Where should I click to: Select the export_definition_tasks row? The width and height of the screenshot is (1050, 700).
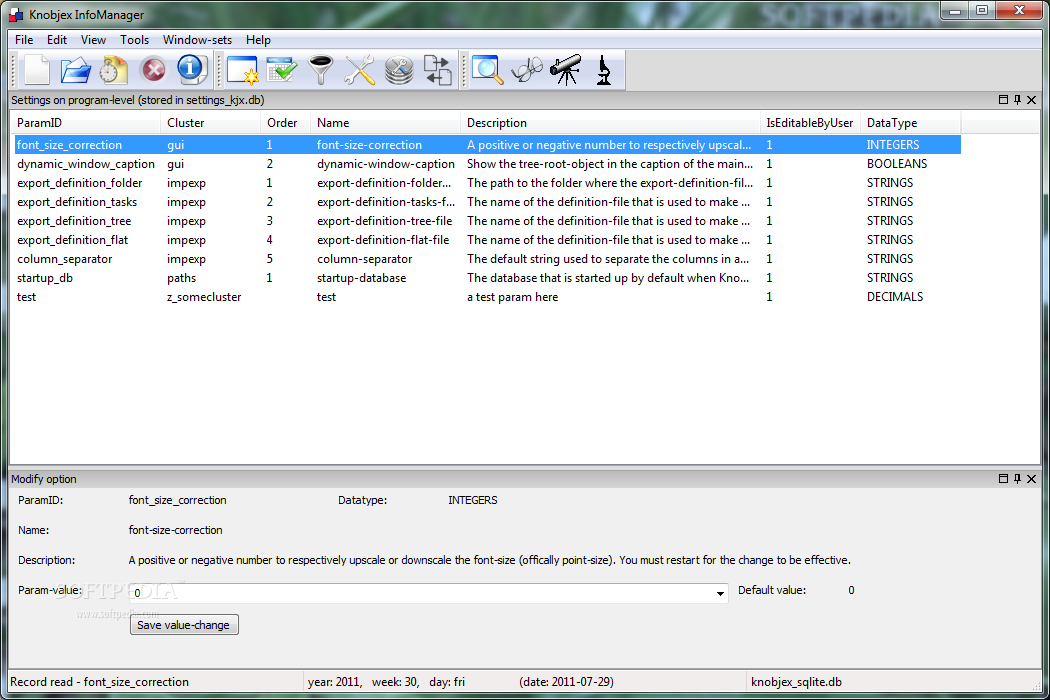488,202
